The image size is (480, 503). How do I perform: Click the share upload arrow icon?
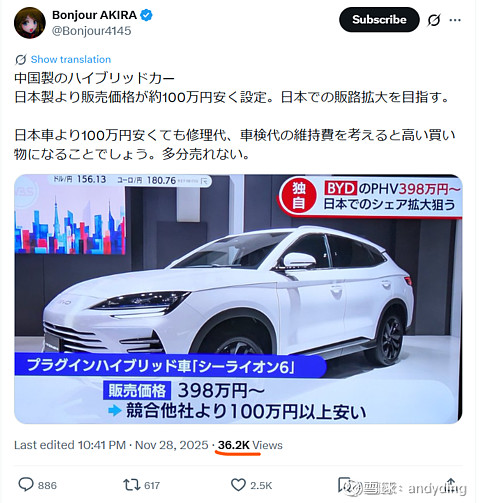click(451, 484)
